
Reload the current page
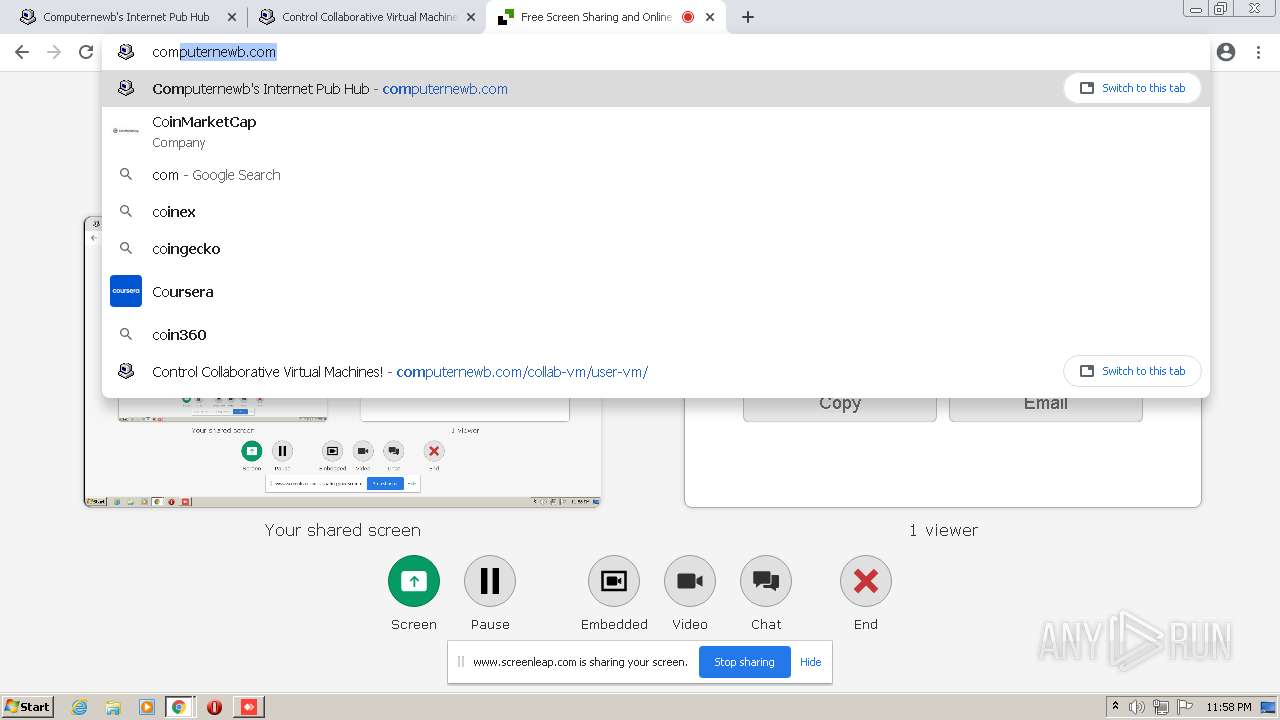86,52
